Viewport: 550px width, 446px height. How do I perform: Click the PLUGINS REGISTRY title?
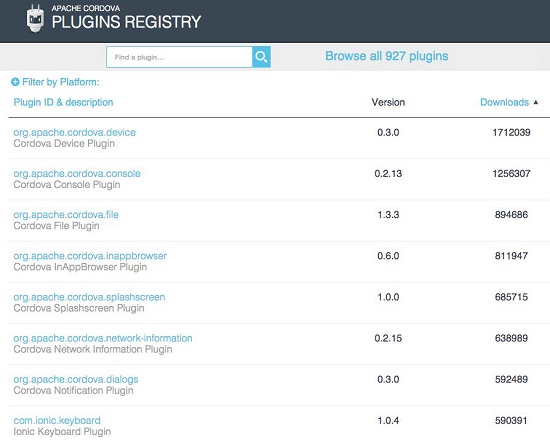127,22
